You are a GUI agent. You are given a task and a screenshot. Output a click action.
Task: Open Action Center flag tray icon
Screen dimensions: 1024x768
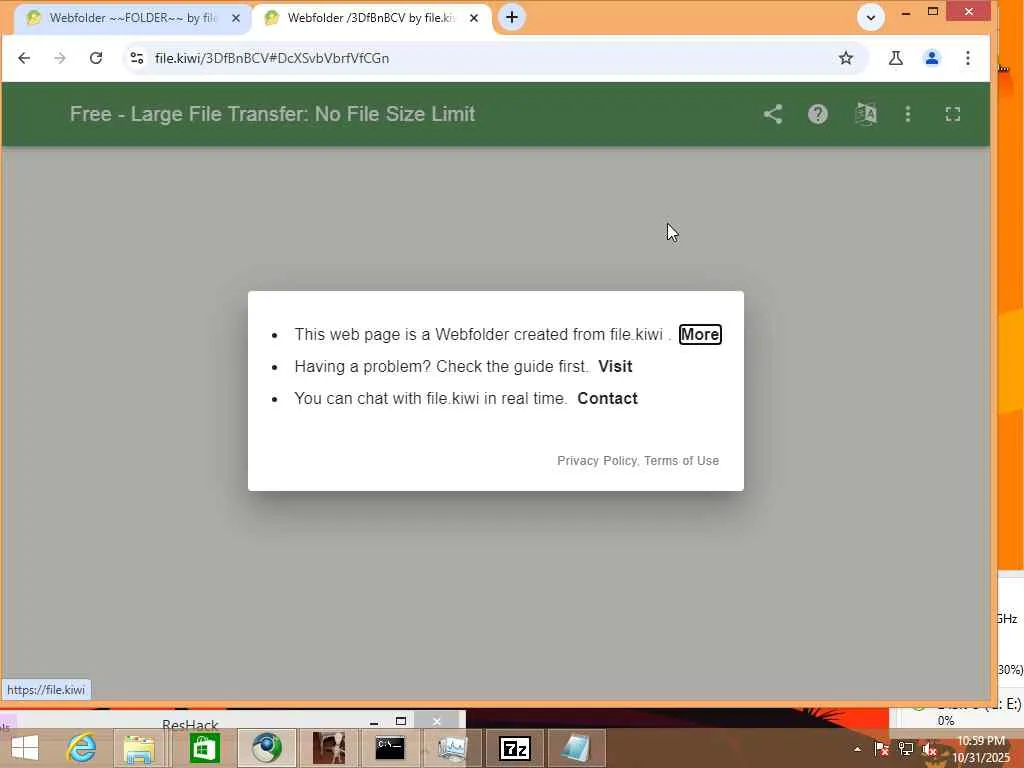(881, 749)
